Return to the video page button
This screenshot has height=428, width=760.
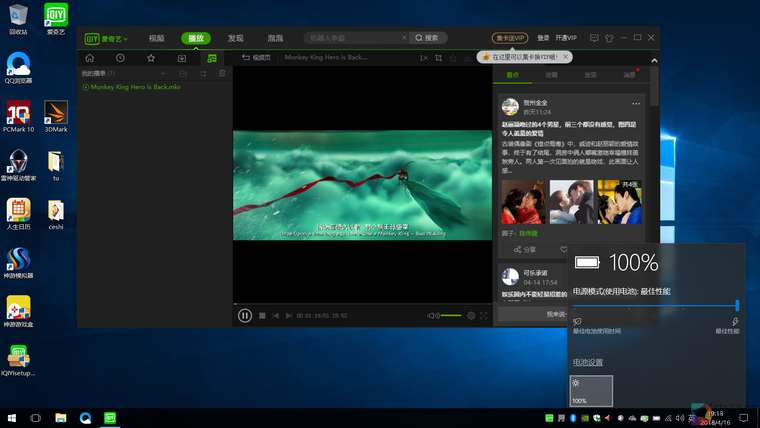[256, 57]
